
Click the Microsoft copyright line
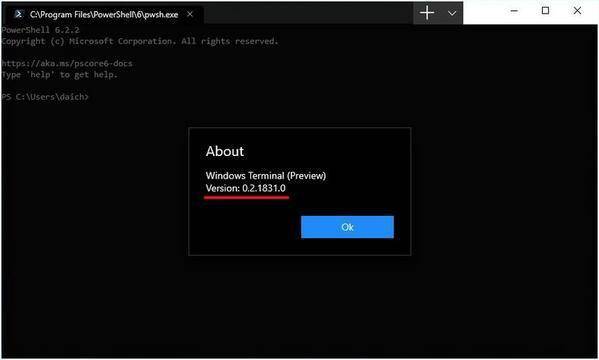[x=140, y=41]
